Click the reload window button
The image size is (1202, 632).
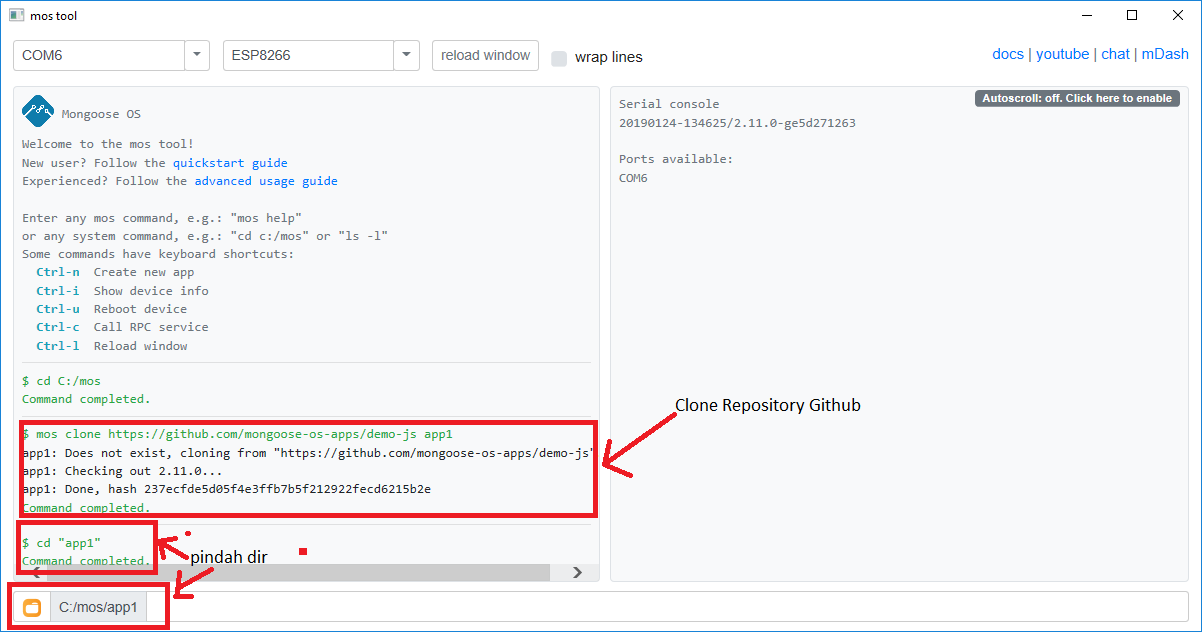(x=485, y=55)
